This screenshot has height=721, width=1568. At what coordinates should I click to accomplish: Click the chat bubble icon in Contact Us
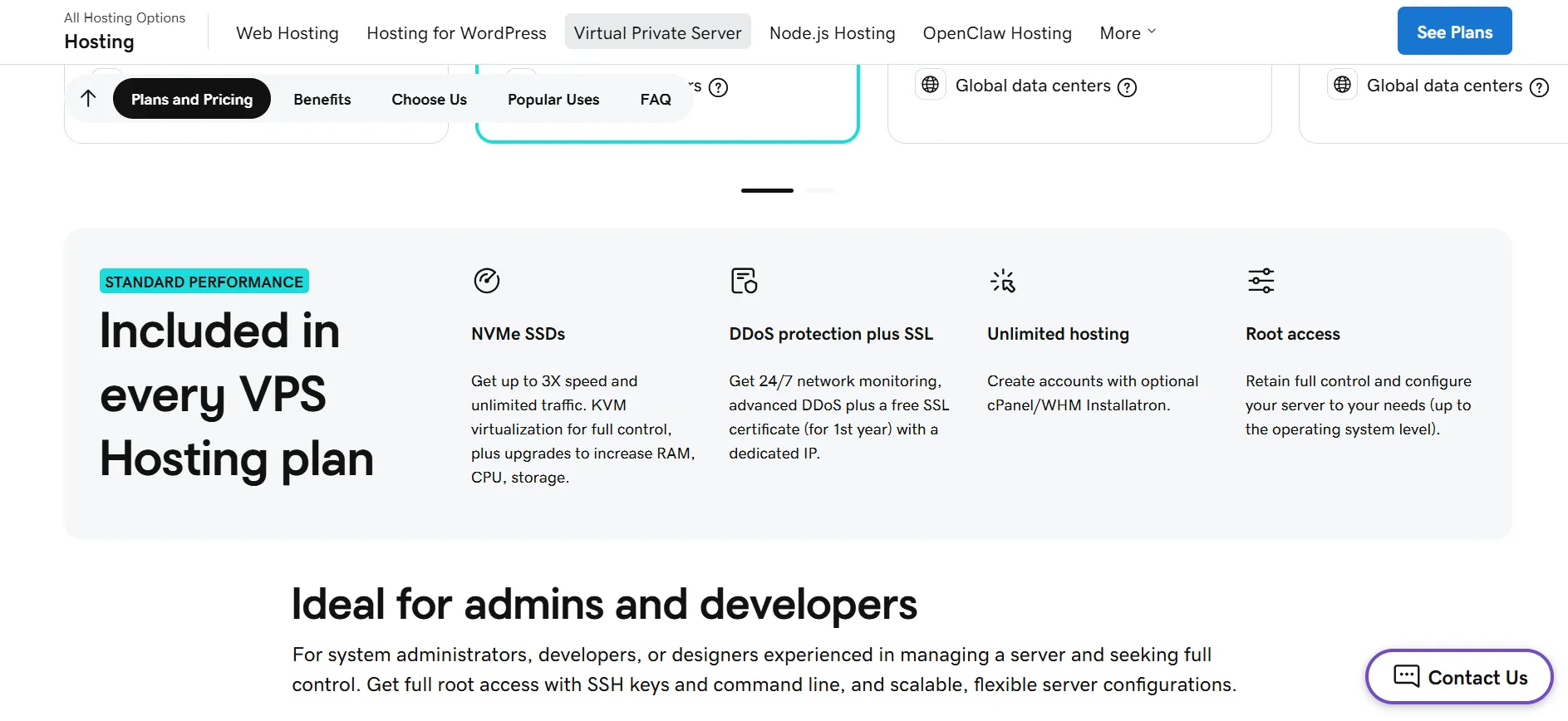1406,676
